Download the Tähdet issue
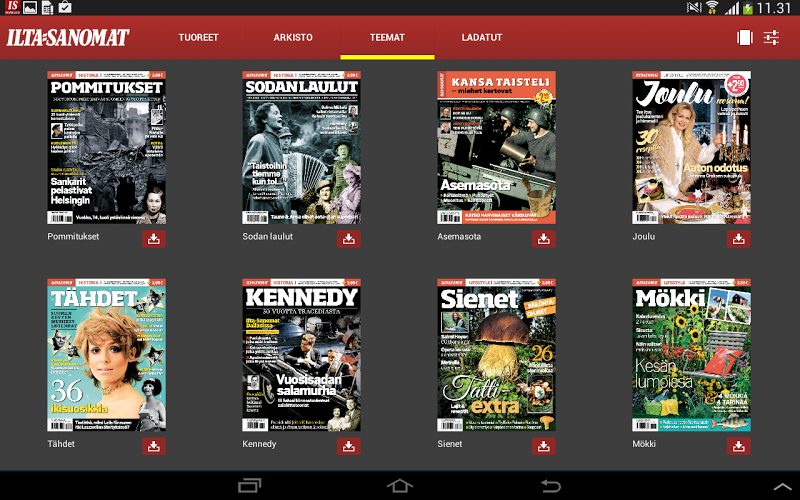This screenshot has width=800, height=500. [x=154, y=446]
